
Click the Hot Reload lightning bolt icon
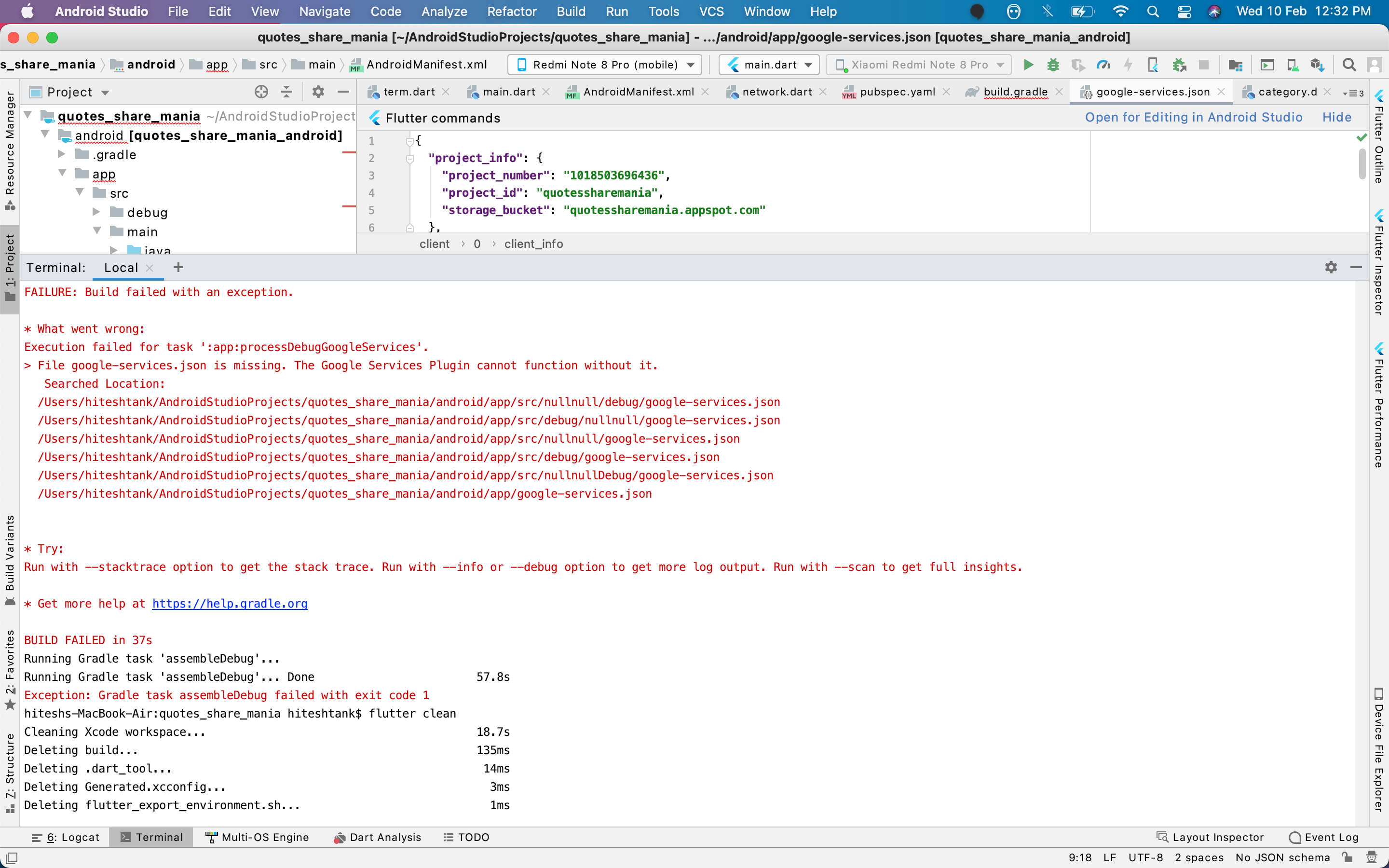[x=1128, y=64]
